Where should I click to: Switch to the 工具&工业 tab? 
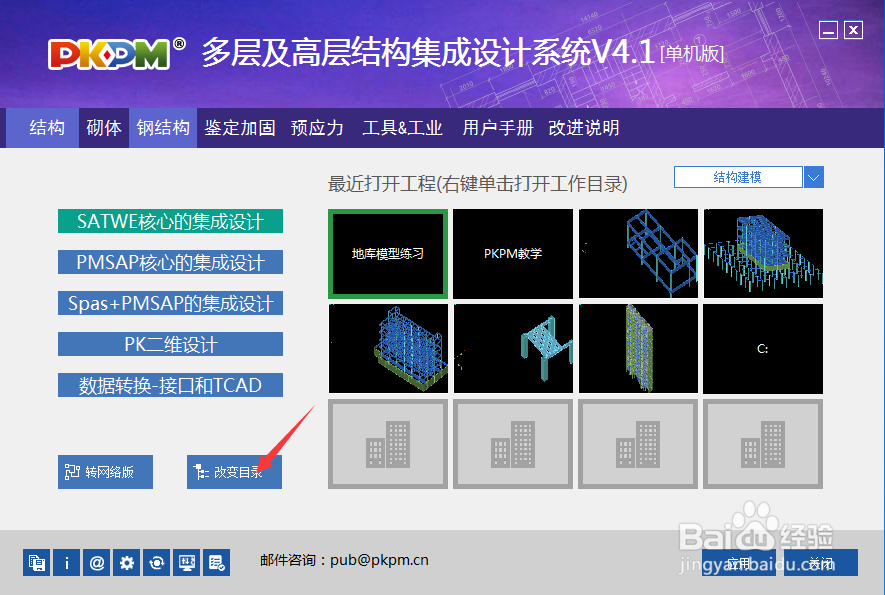(x=402, y=128)
